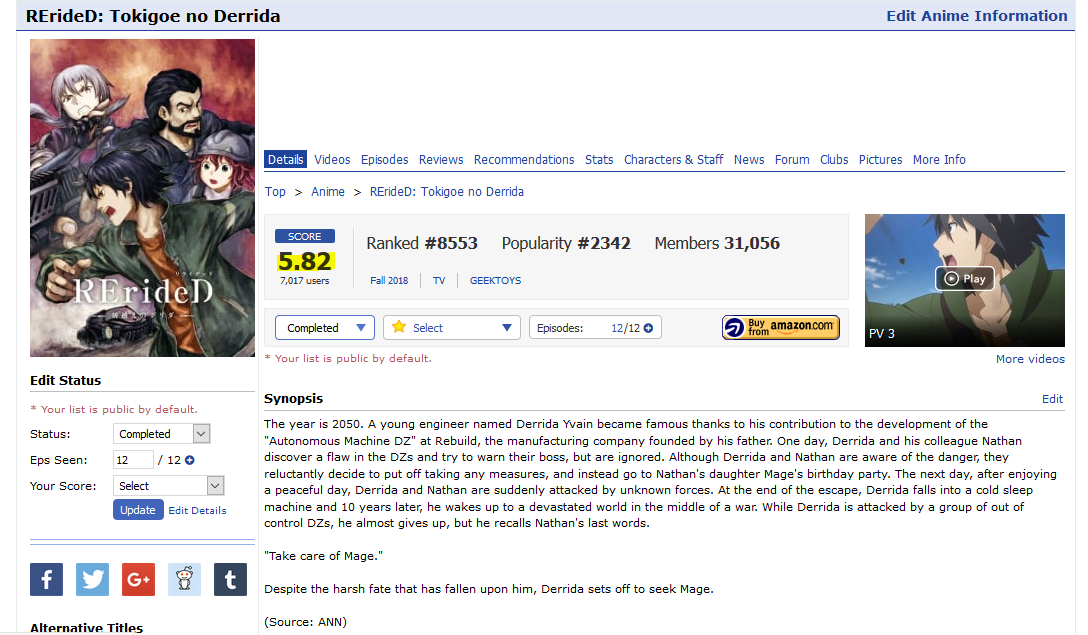Share on Facebook icon

(x=46, y=579)
